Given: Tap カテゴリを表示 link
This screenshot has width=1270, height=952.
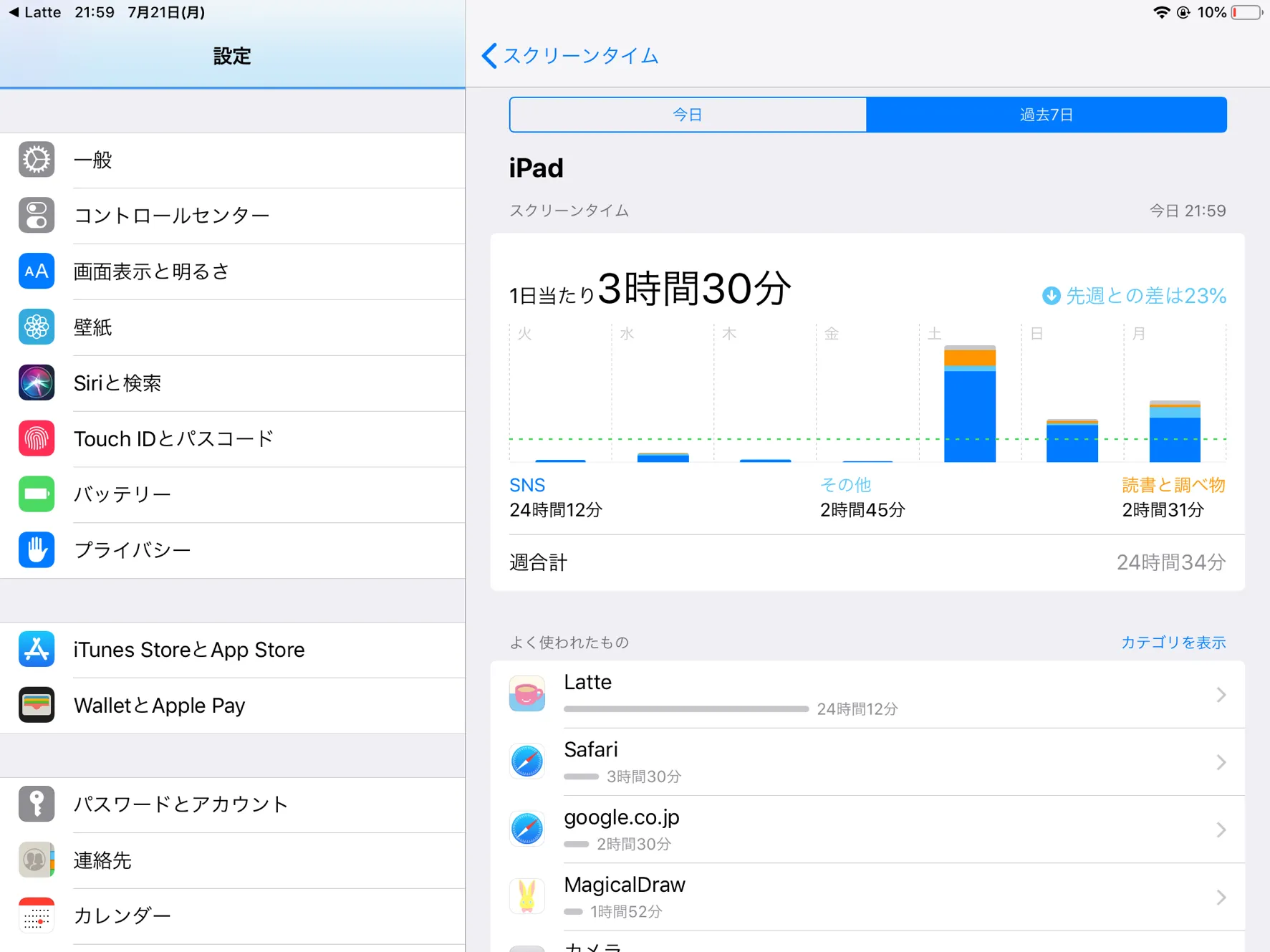Looking at the screenshot, I should (1173, 643).
